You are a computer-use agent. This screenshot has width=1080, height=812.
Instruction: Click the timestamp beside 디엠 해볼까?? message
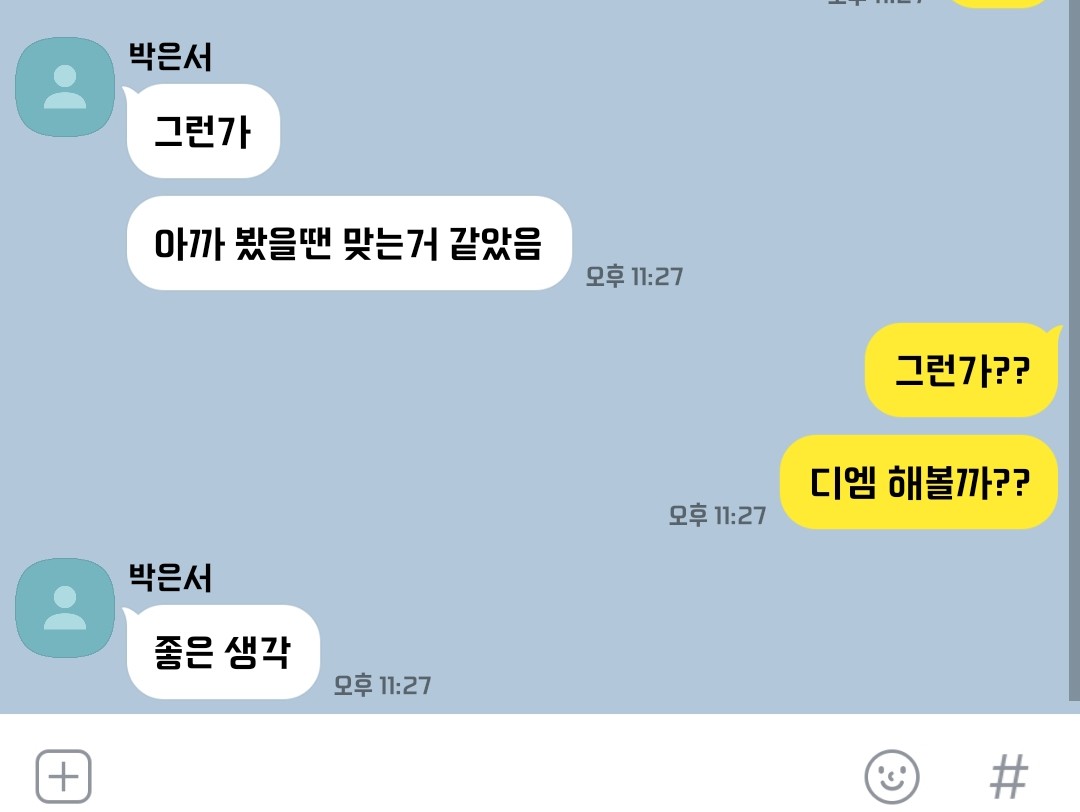tap(717, 515)
